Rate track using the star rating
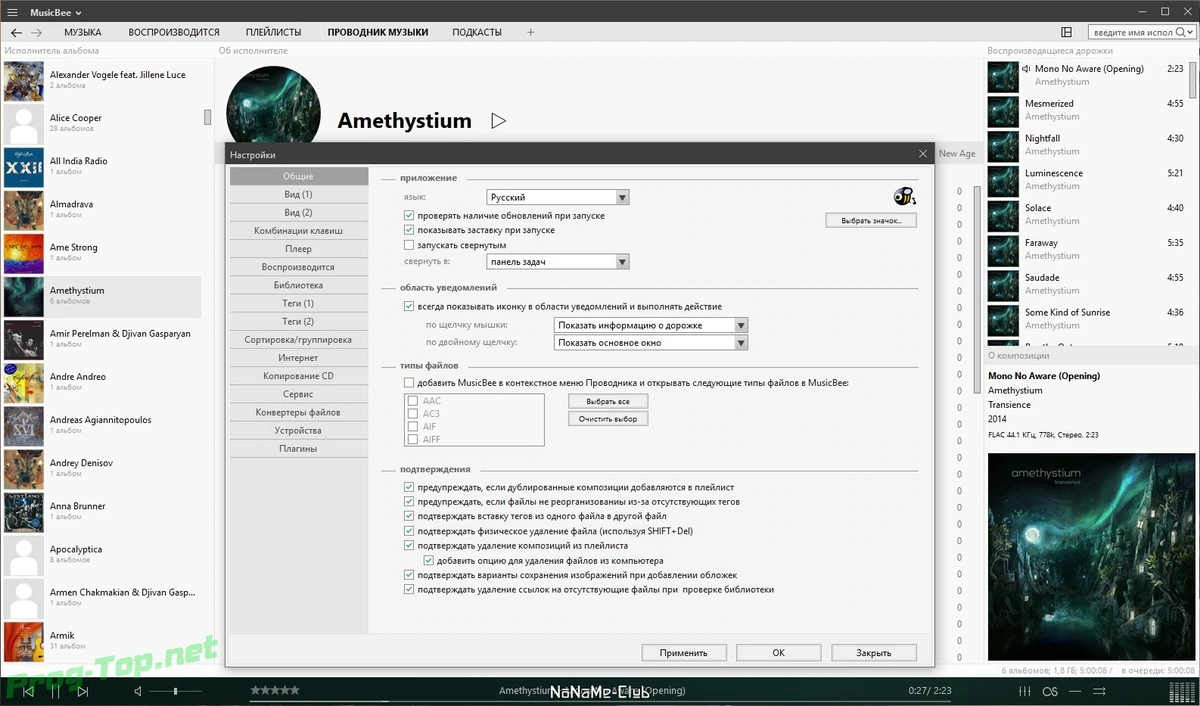Viewport: 1200px width, 706px height. [x=274, y=690]
